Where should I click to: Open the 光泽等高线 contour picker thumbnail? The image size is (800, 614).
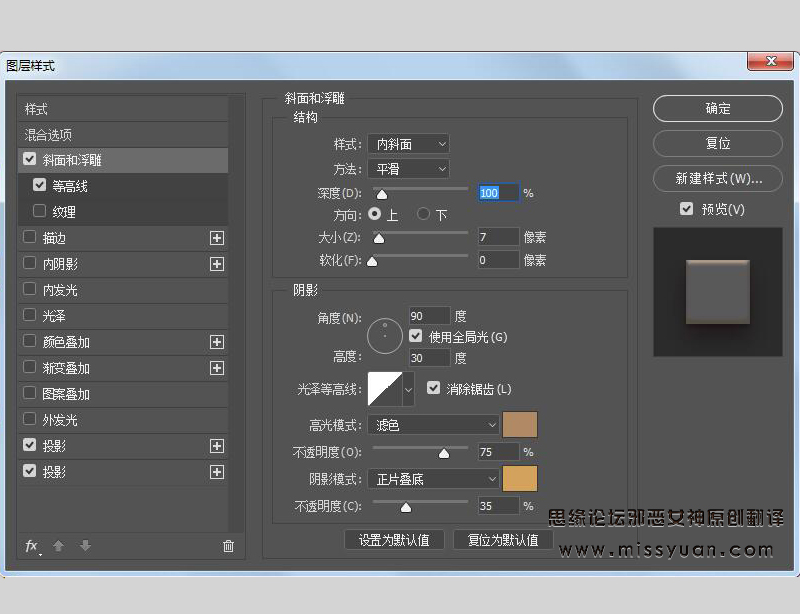point(383,388)
